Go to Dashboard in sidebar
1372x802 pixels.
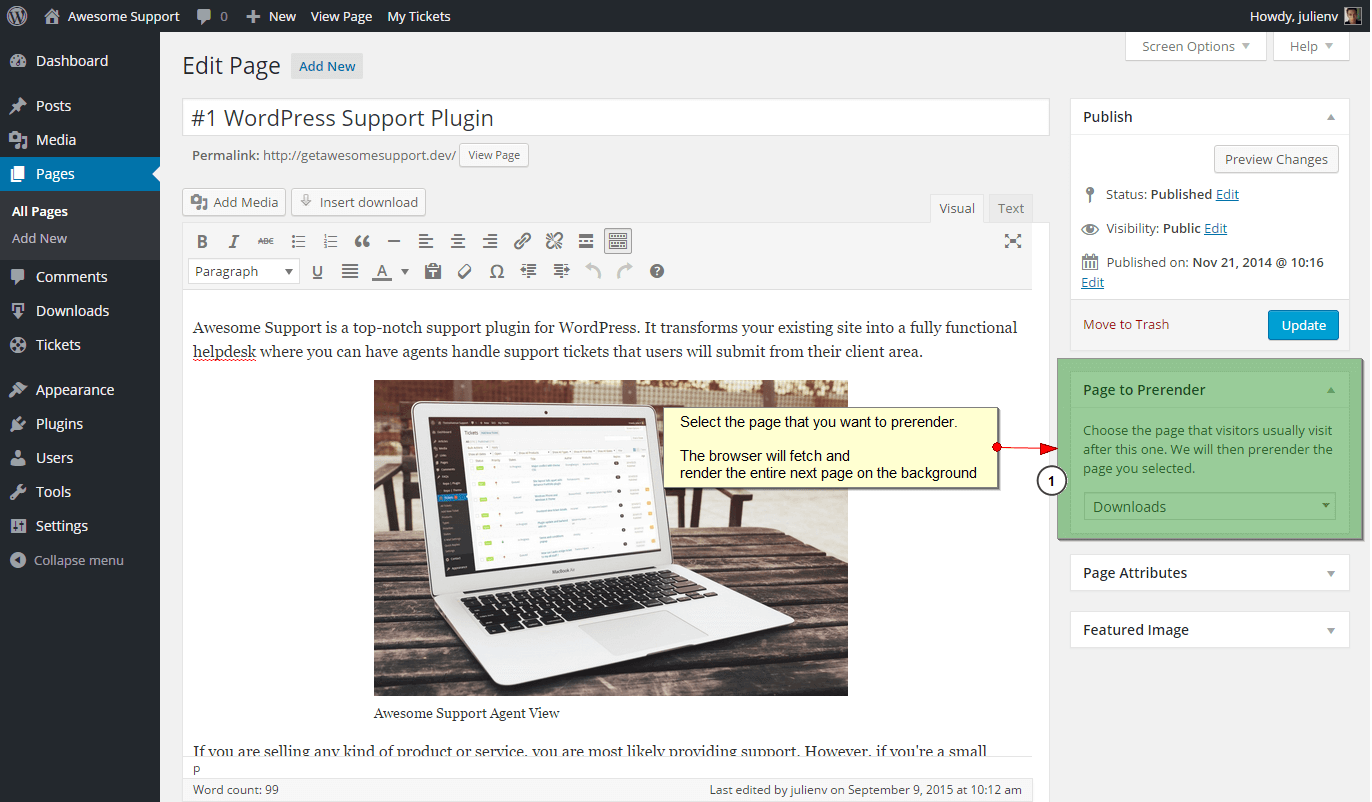[x=79, y=61]
